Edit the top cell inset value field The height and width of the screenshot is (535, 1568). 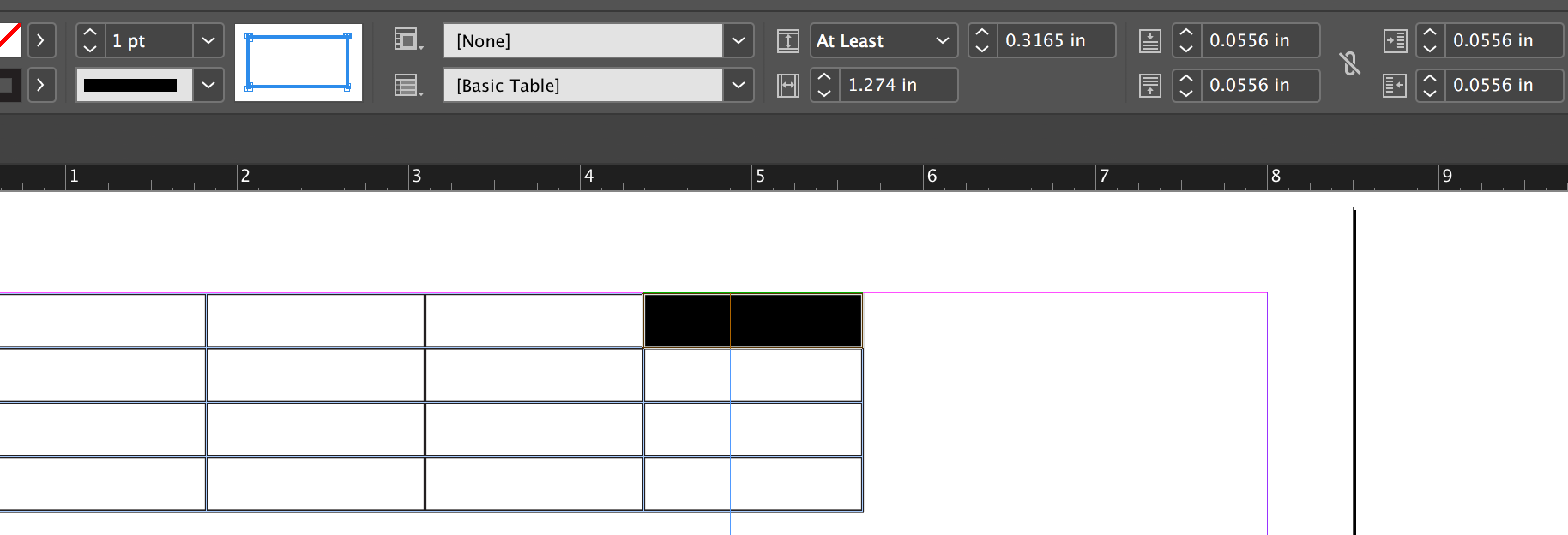1260,40
